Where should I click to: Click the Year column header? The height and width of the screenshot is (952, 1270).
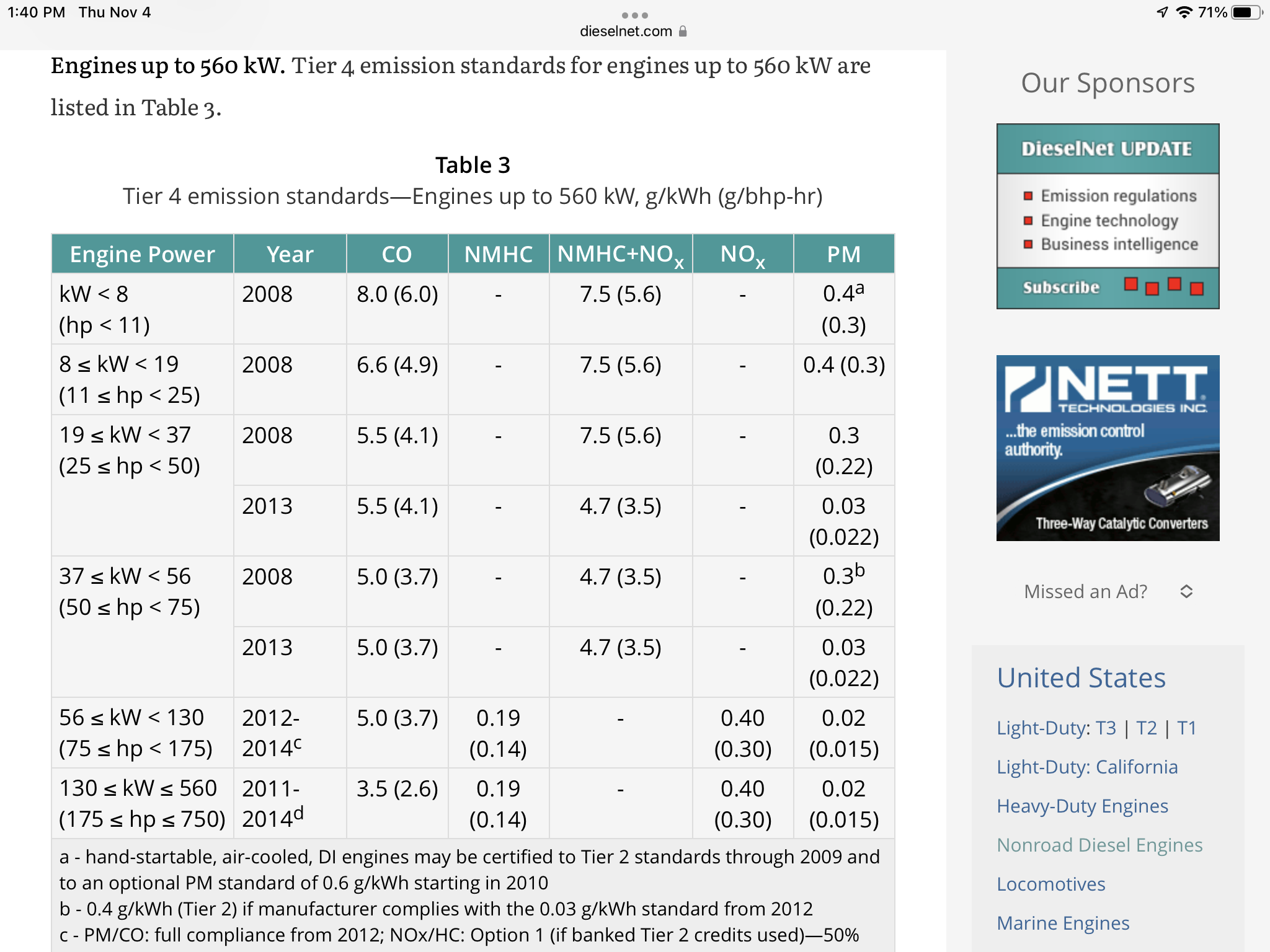point(290,254)
